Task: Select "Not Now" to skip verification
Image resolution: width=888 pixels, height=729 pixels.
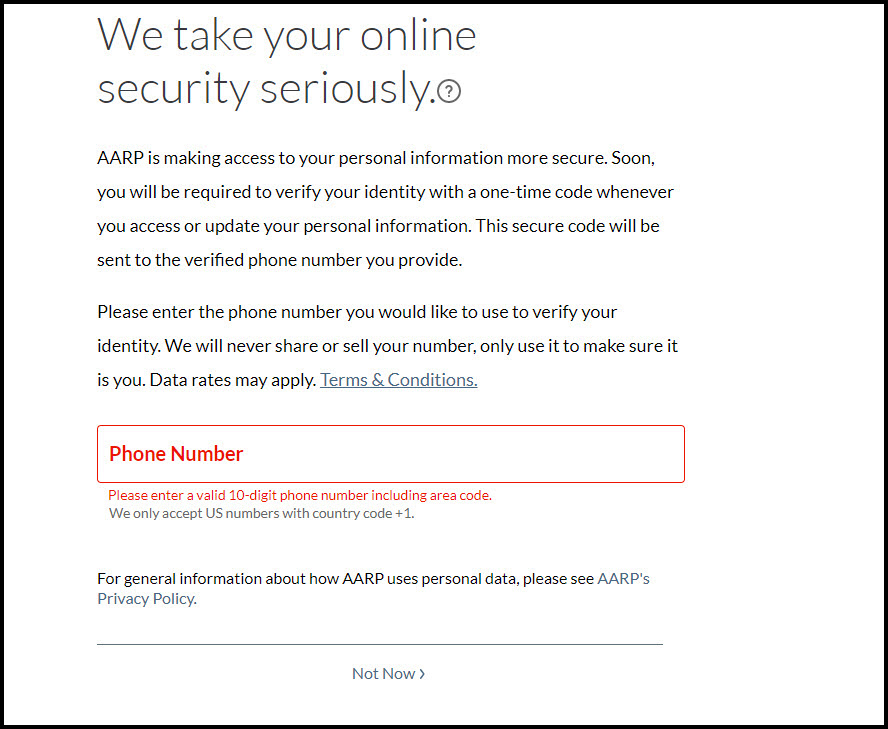Action: [383, 674]
